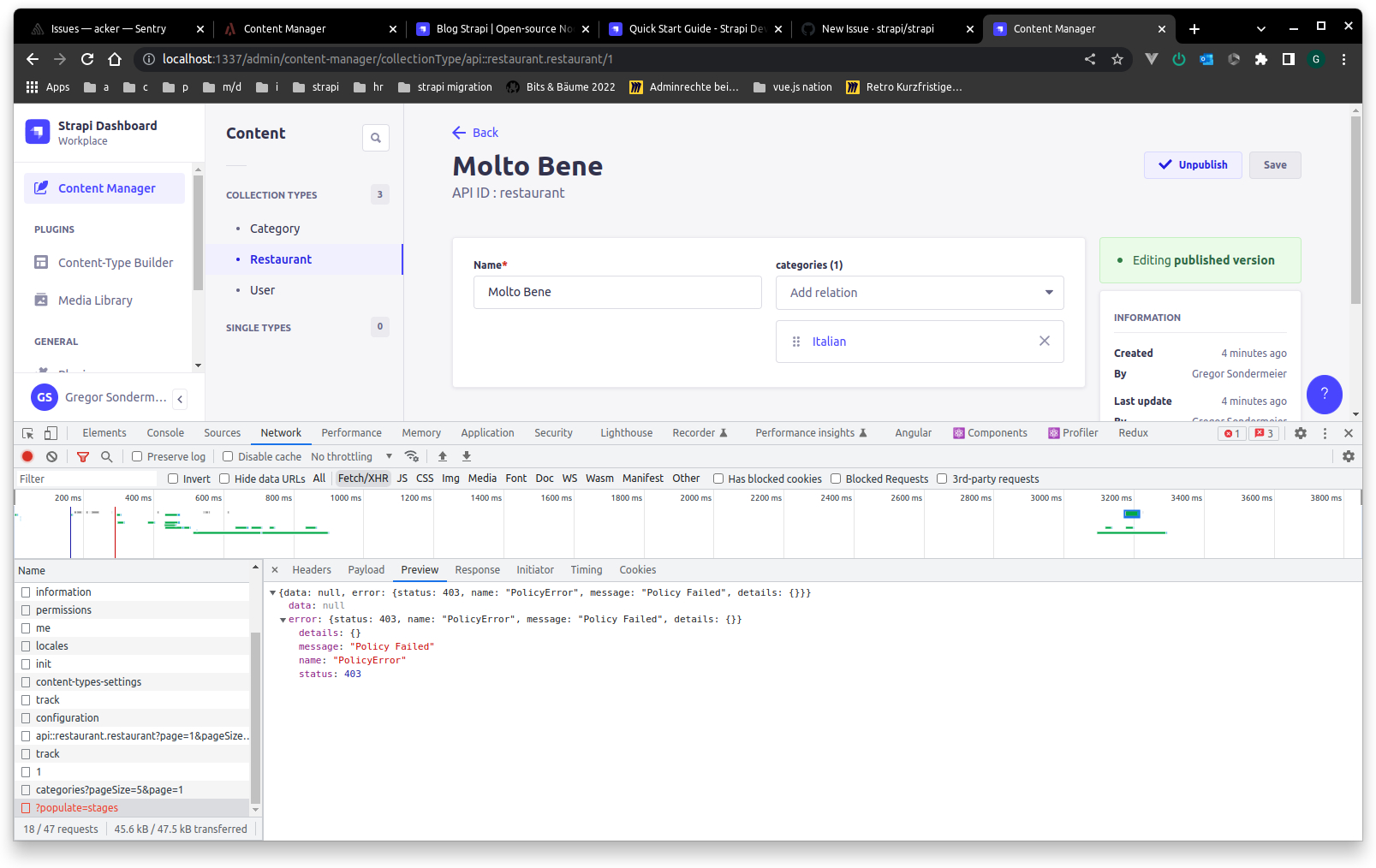Screen dimensions: 1376x868
Task: Open network search with the magnifier icon
Action: pos(106,456)
